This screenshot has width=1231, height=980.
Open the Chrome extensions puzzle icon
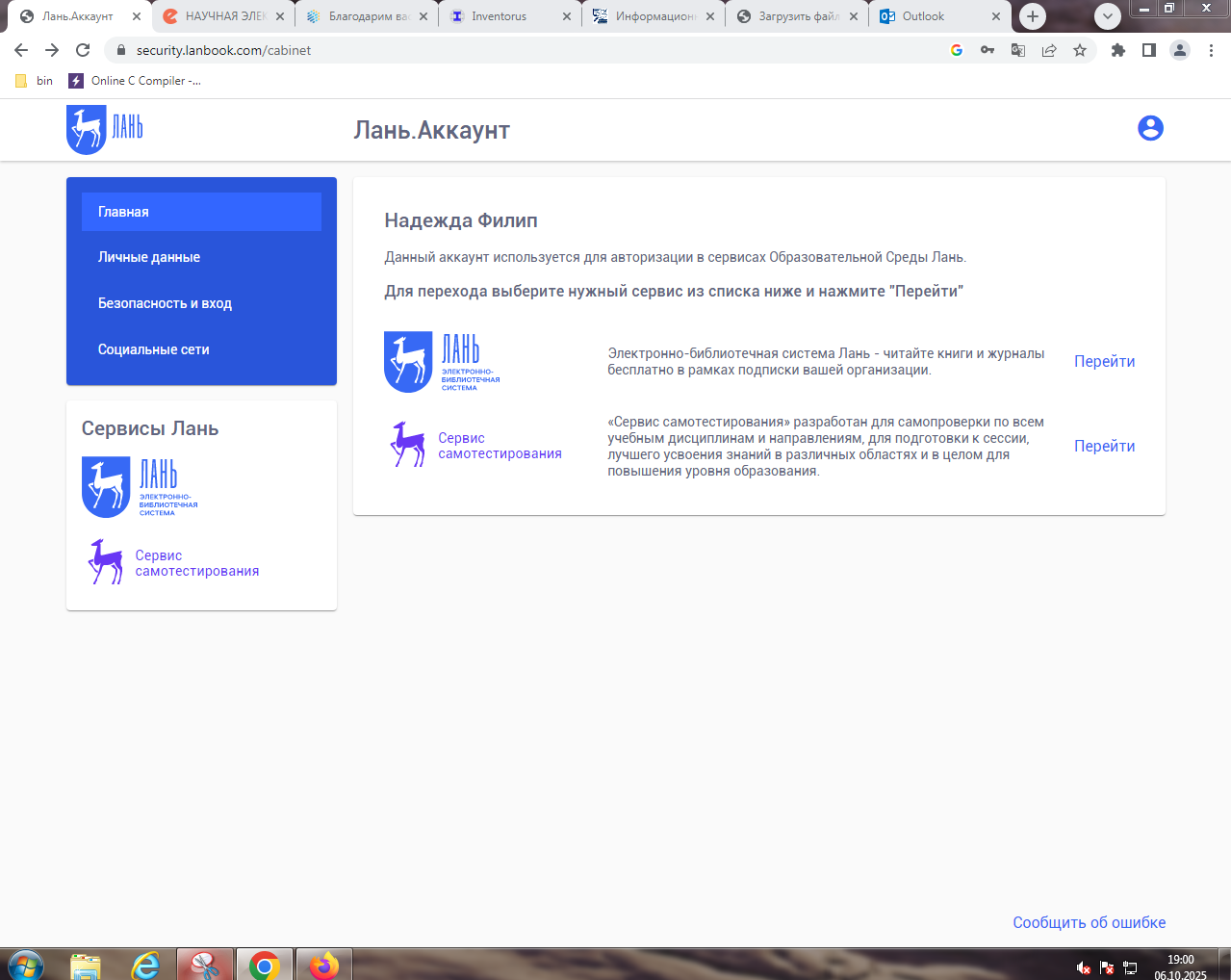point(1117,50)
